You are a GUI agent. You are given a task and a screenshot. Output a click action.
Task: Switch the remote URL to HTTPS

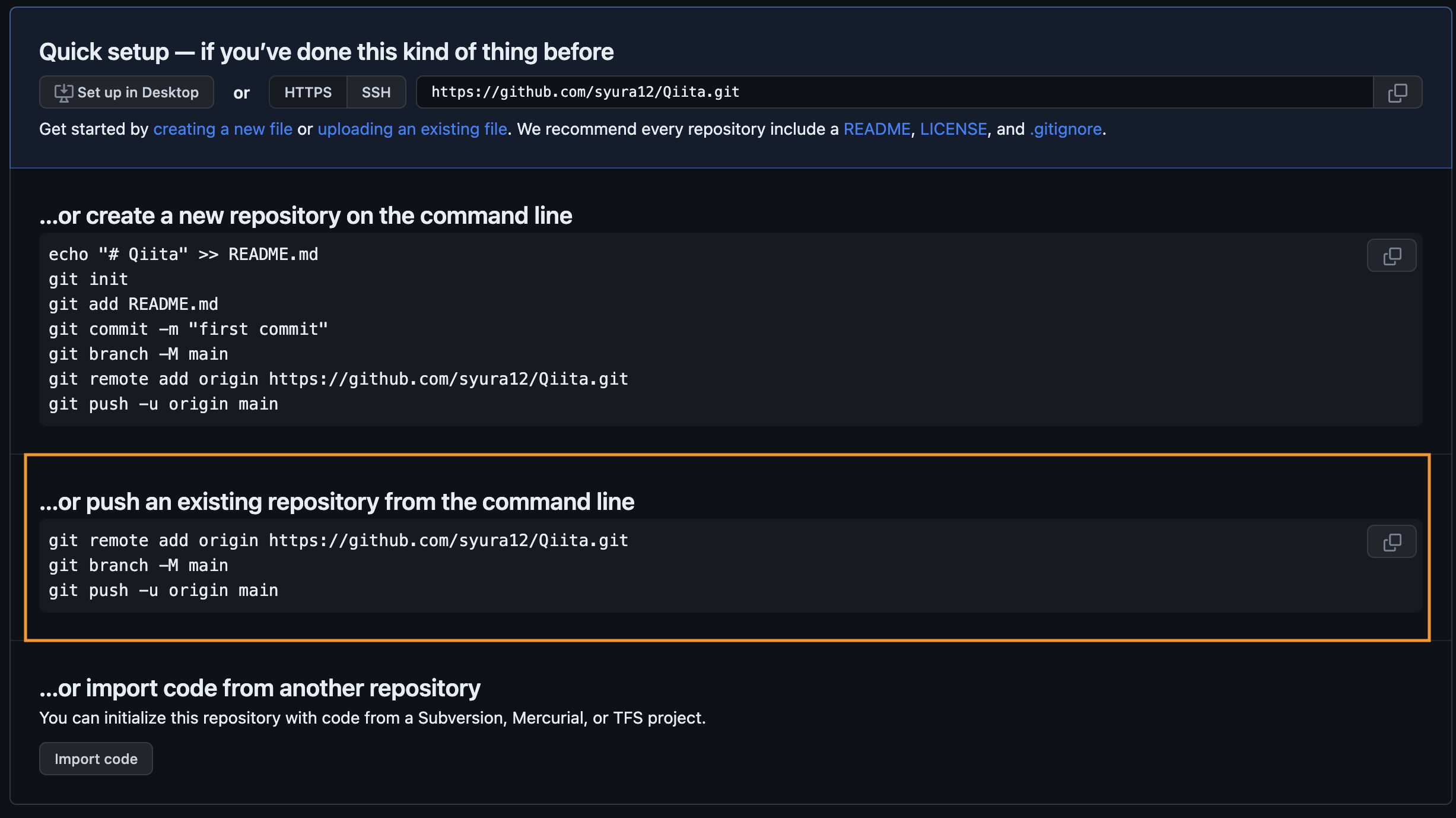click(308, 92)
